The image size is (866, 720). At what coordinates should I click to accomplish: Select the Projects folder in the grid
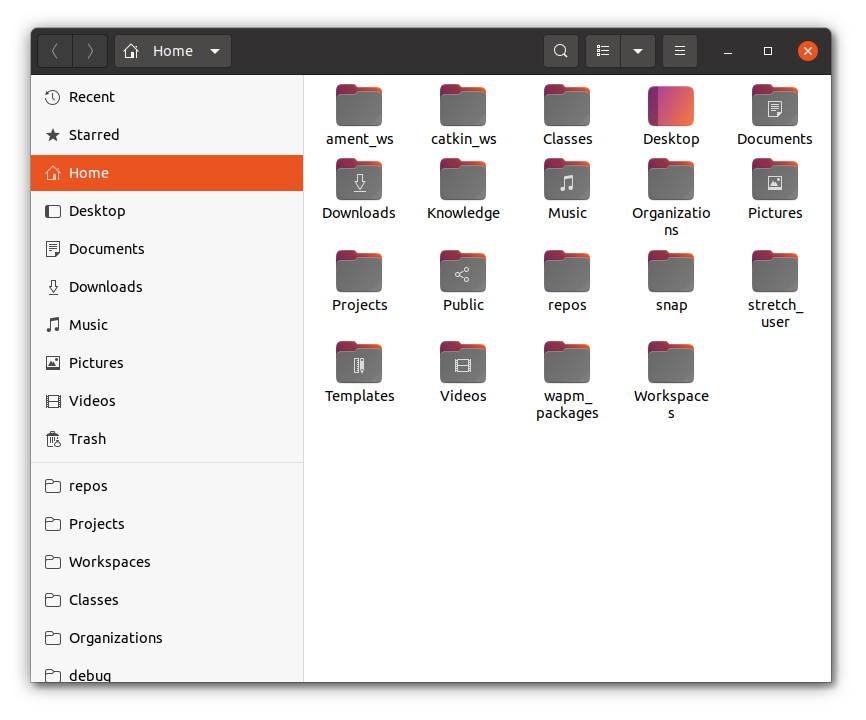pyautogui.click(x=359, y=282)
